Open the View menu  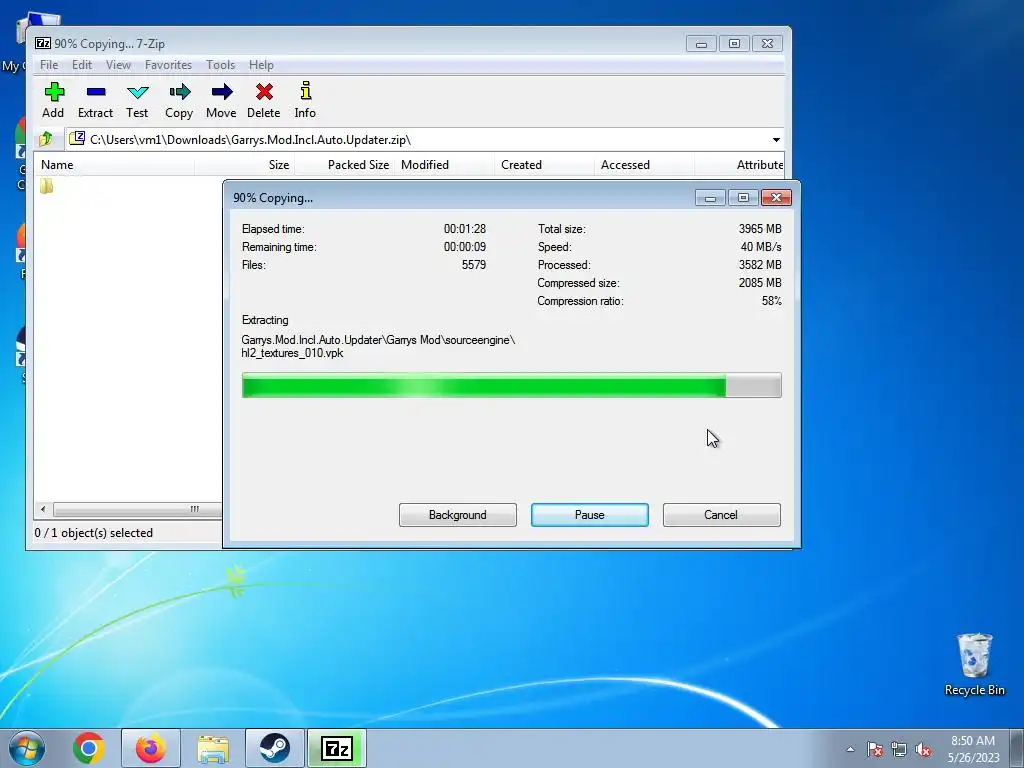click(118, 65)
